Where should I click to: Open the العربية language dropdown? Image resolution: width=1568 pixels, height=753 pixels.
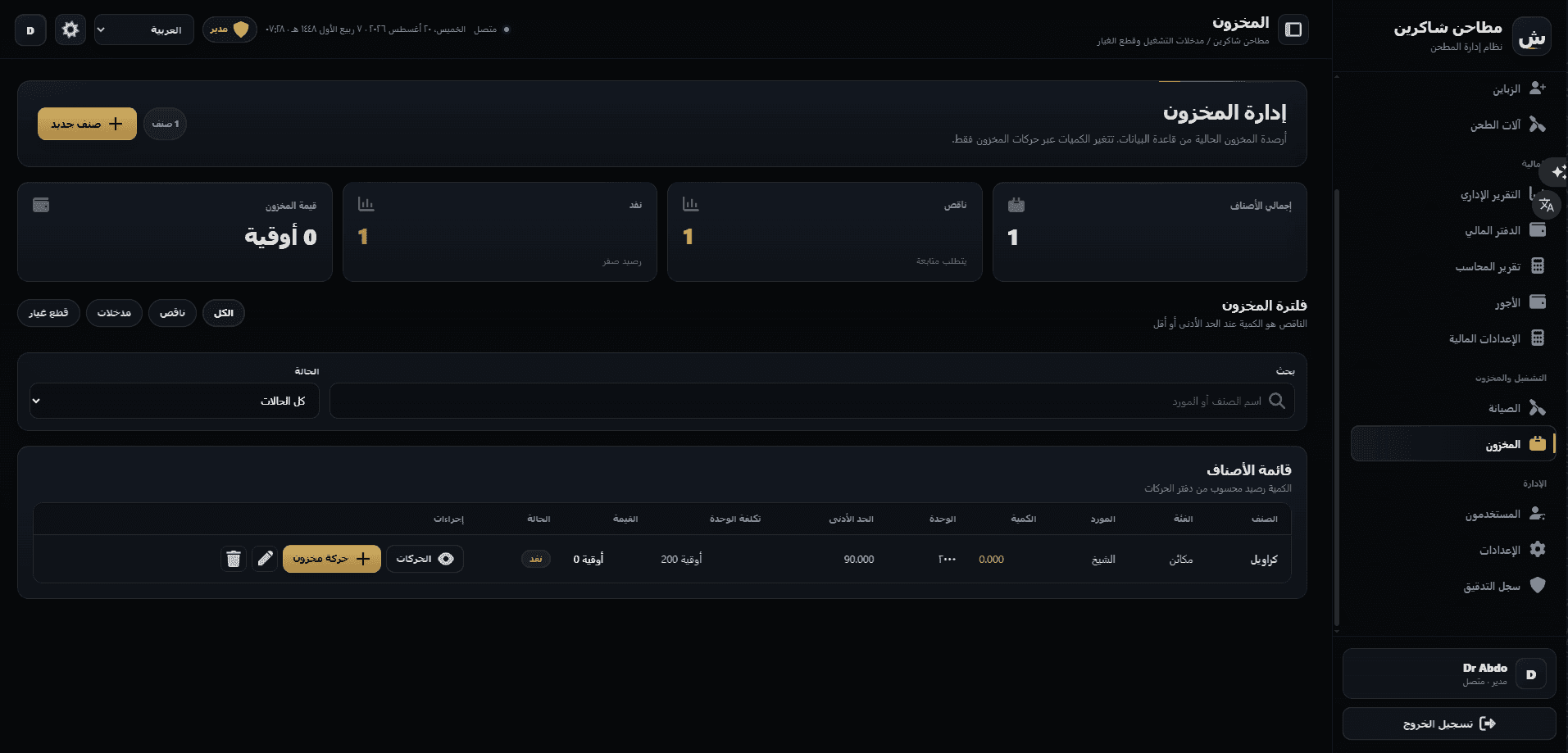click(144, 30)
